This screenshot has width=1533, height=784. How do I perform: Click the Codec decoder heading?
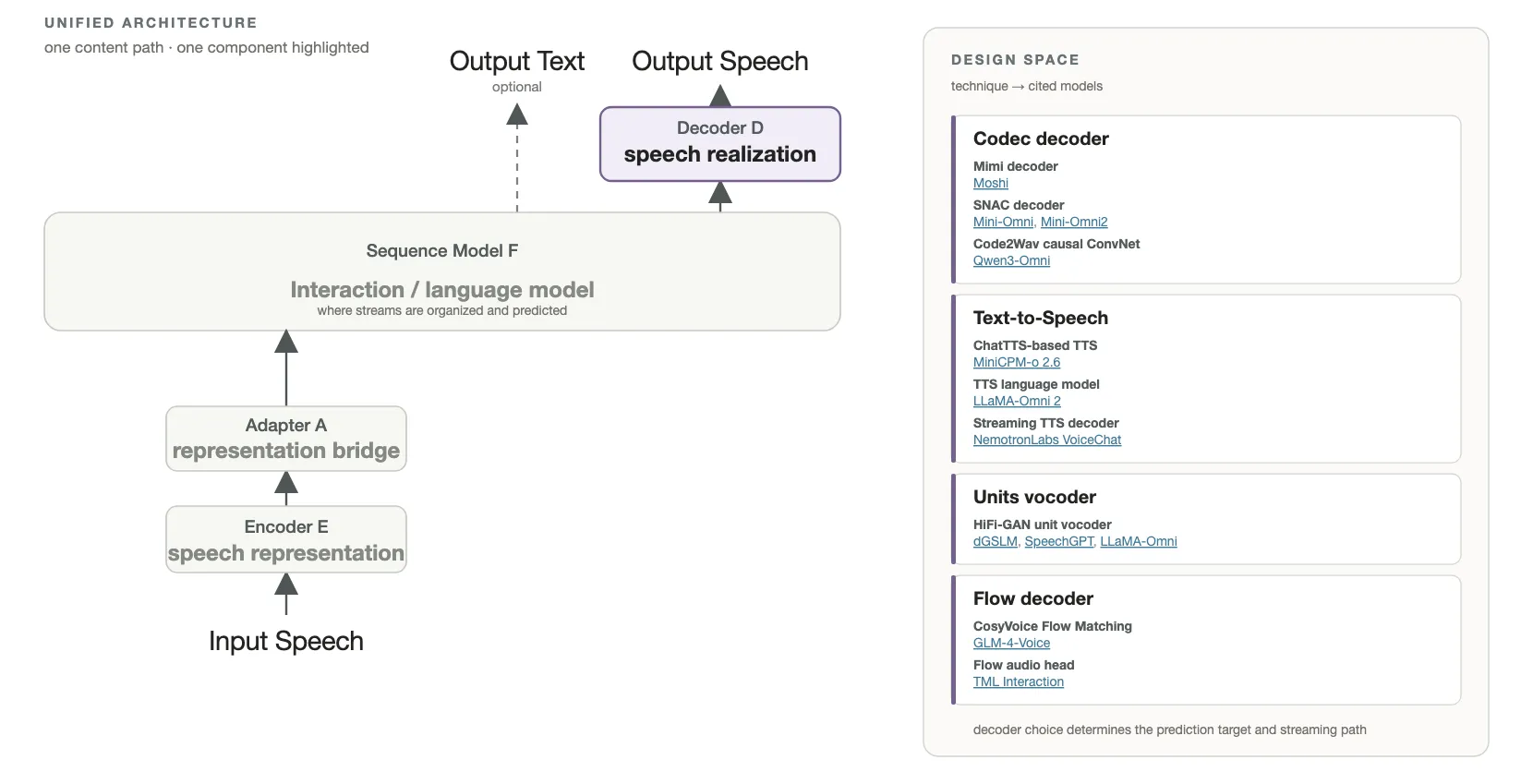1041,139
